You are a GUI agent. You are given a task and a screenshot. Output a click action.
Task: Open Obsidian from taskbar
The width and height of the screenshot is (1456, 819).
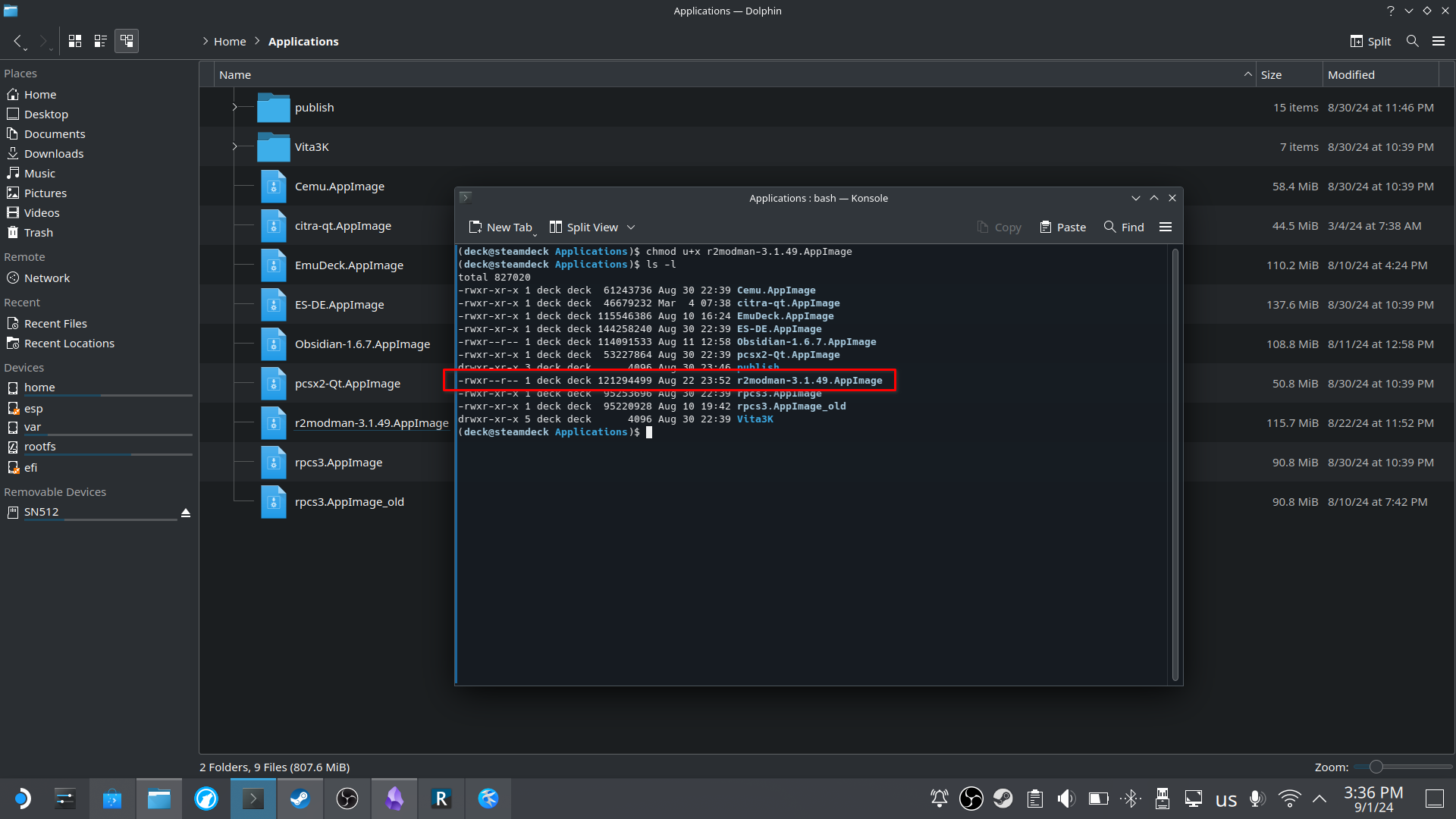[394, 799]
